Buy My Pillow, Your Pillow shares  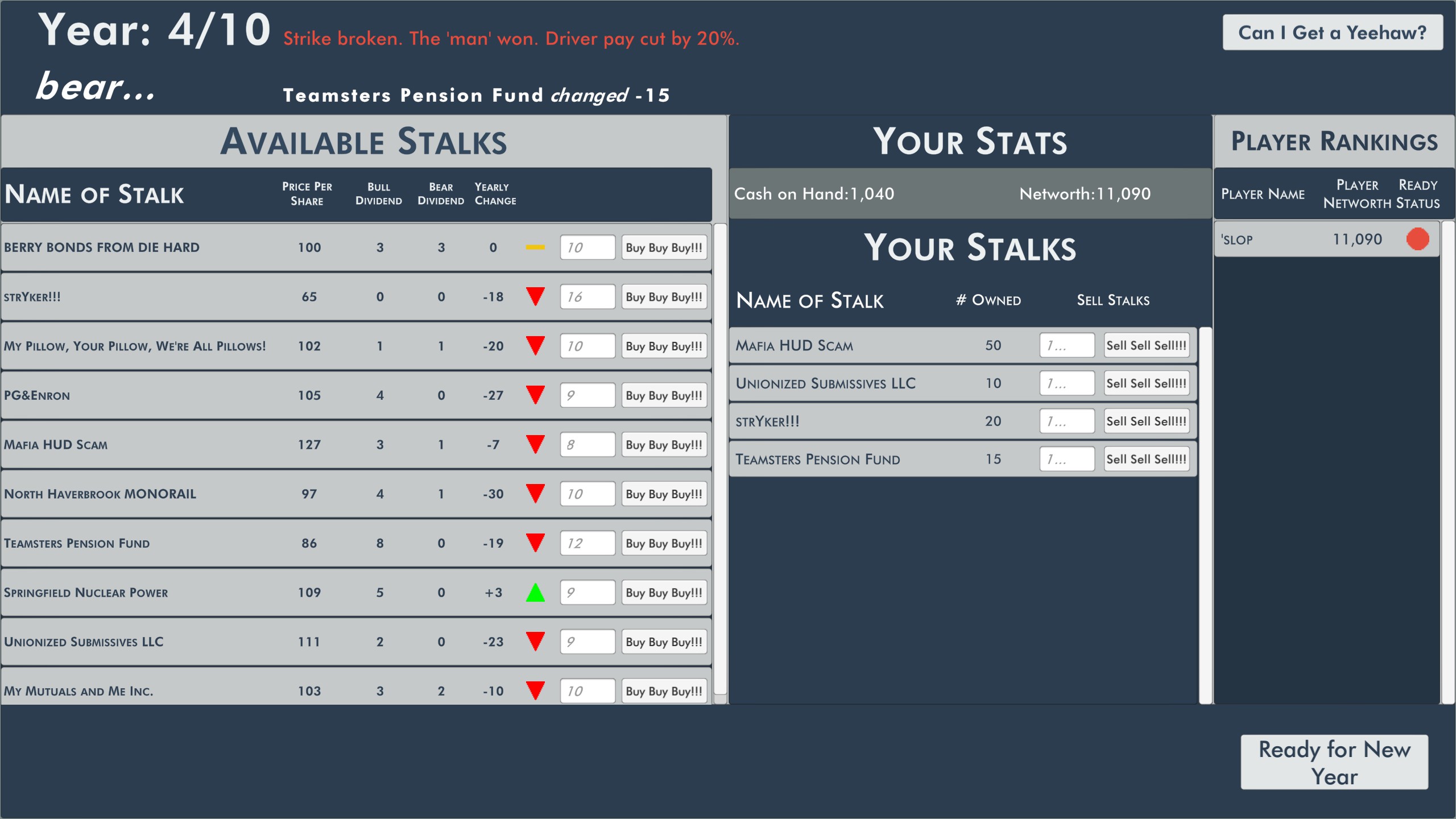664,346
